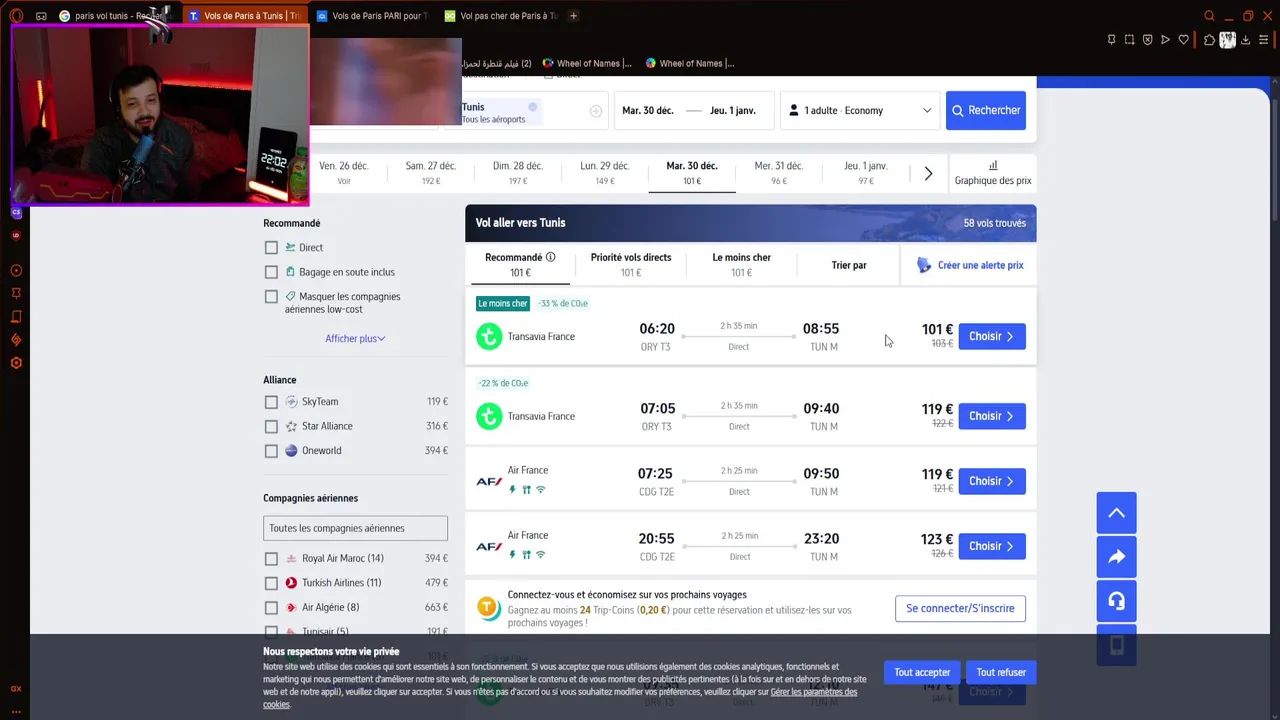Check Royal Air Maroc checkbox
Screen dimensions: 1280x720
click(x=271, y=559)
